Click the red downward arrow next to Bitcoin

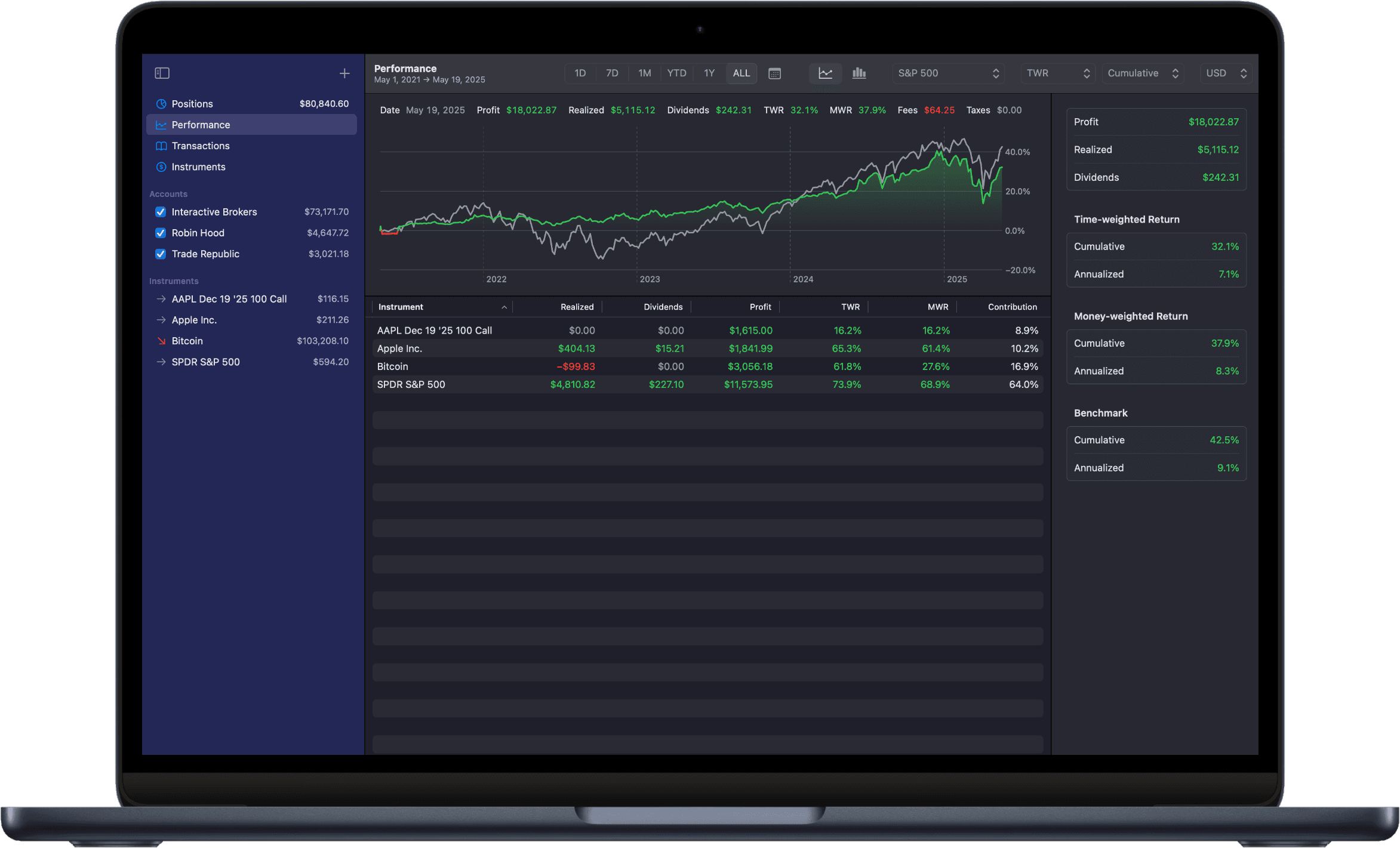pos(161,341)
